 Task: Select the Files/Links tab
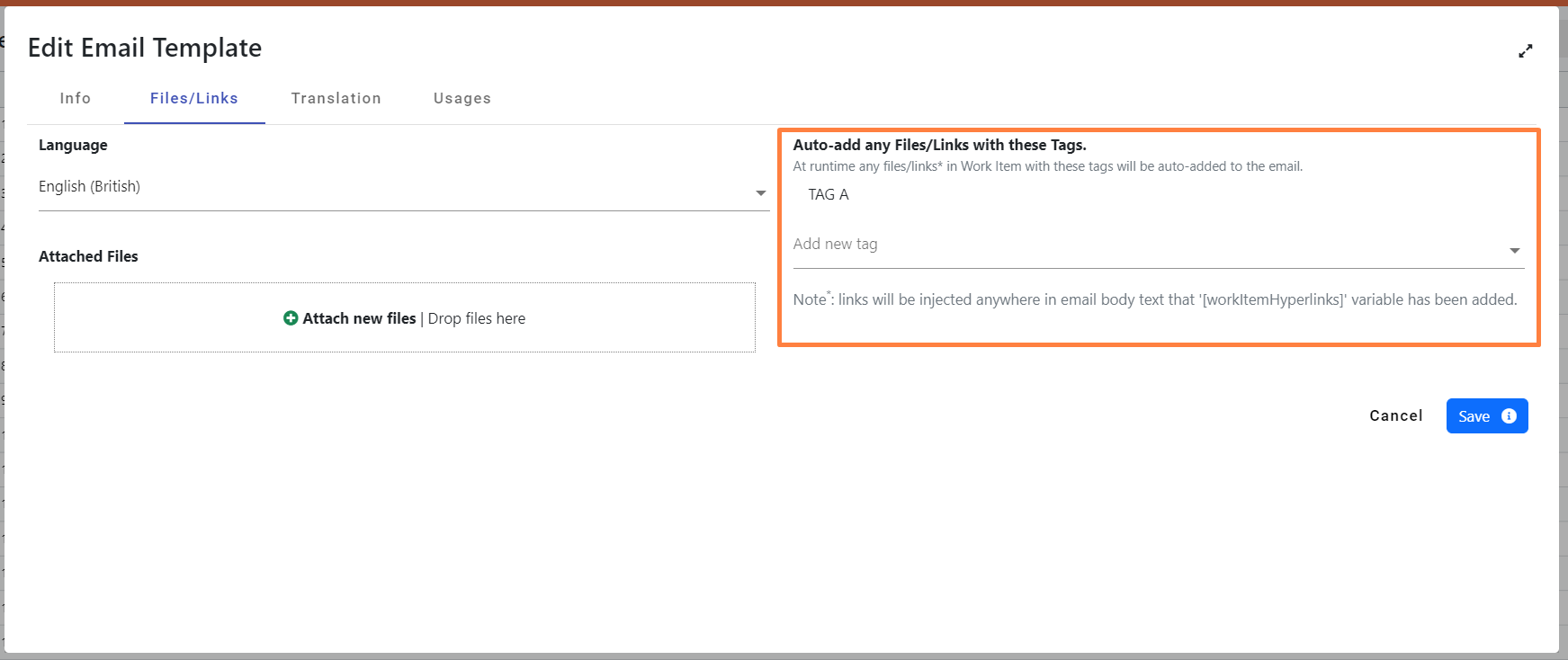pyautogui.click(x=194, y=99)
